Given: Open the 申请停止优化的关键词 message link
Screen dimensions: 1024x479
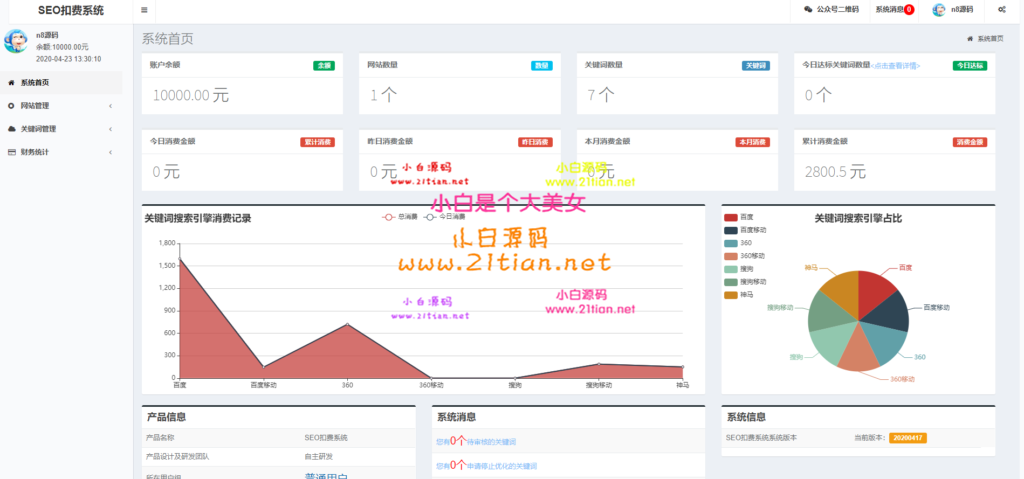Looking at the screenshot, I should pos(486,467).
